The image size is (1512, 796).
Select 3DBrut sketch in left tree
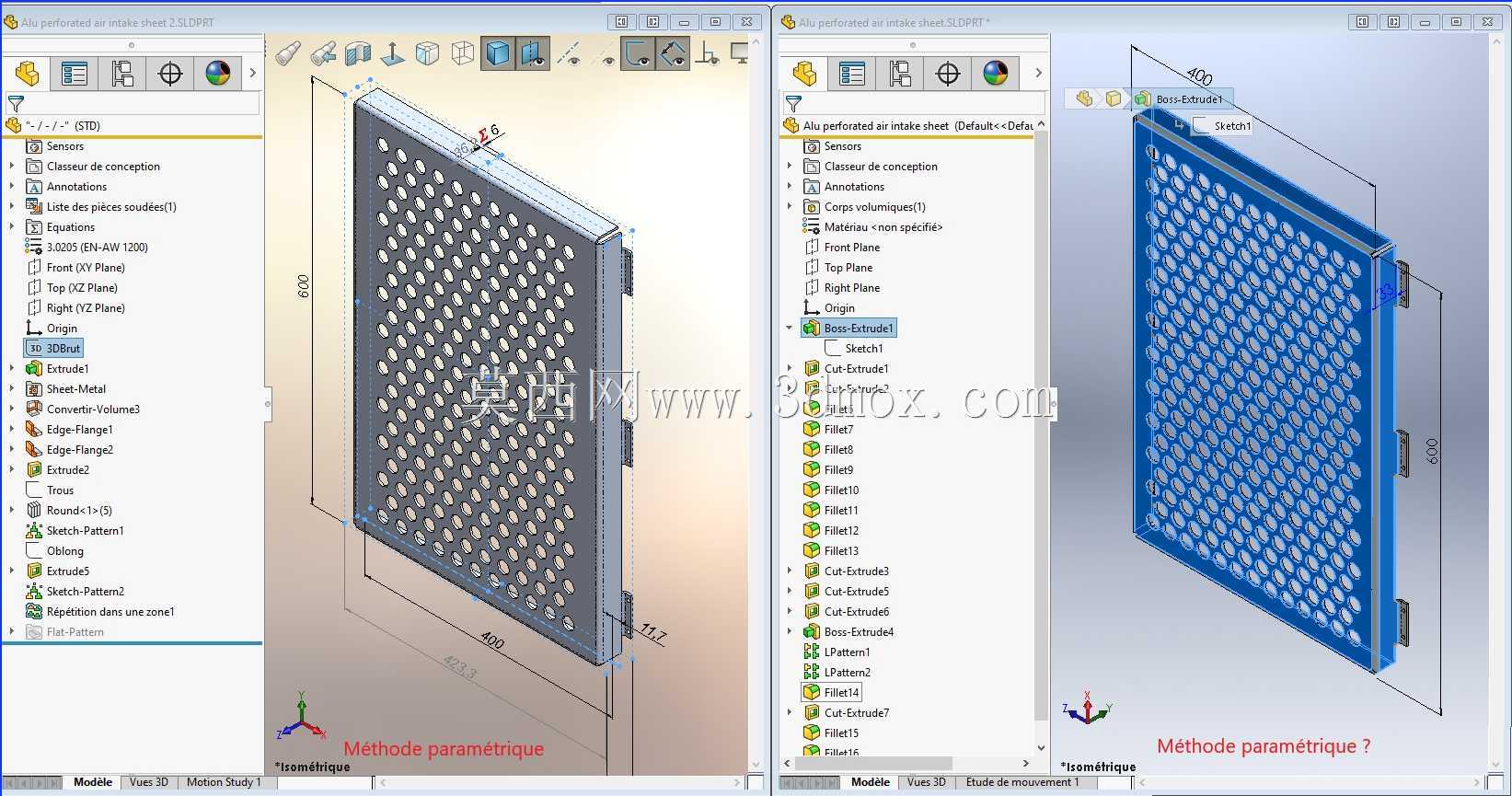pos(54,349)
